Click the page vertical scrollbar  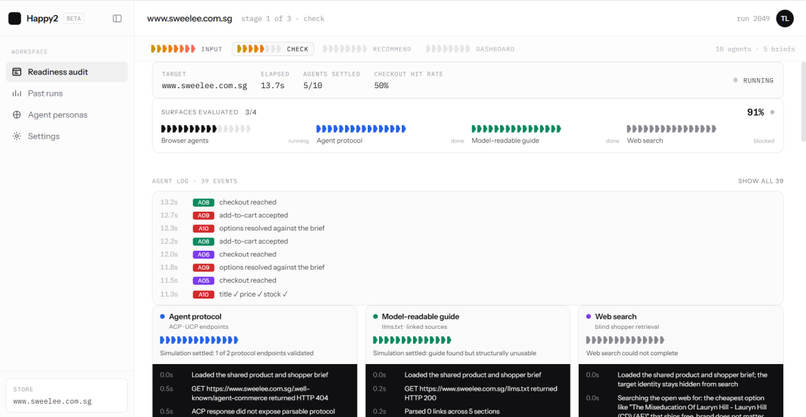pos(804,102)
